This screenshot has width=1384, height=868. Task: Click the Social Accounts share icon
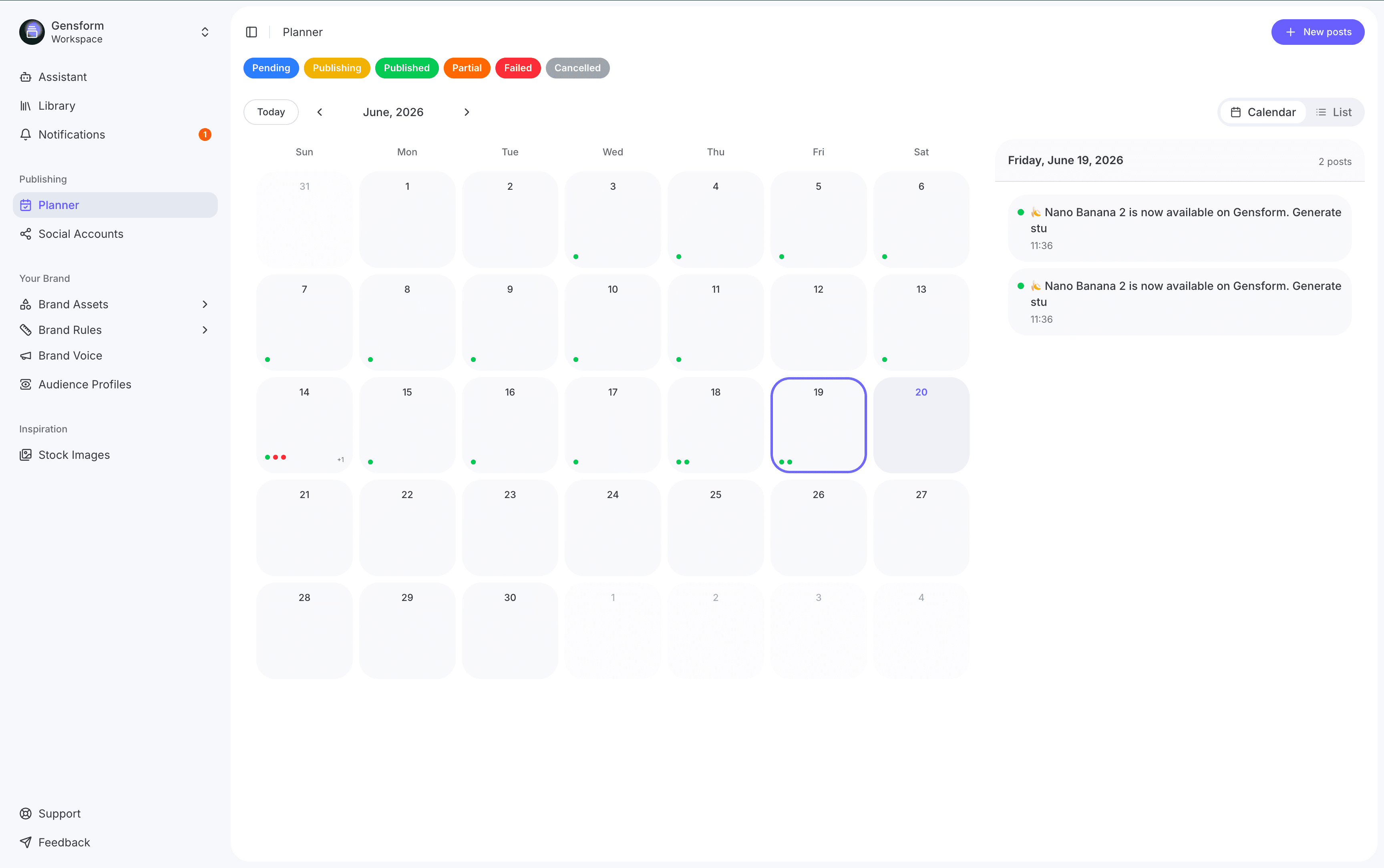[25, 234]
